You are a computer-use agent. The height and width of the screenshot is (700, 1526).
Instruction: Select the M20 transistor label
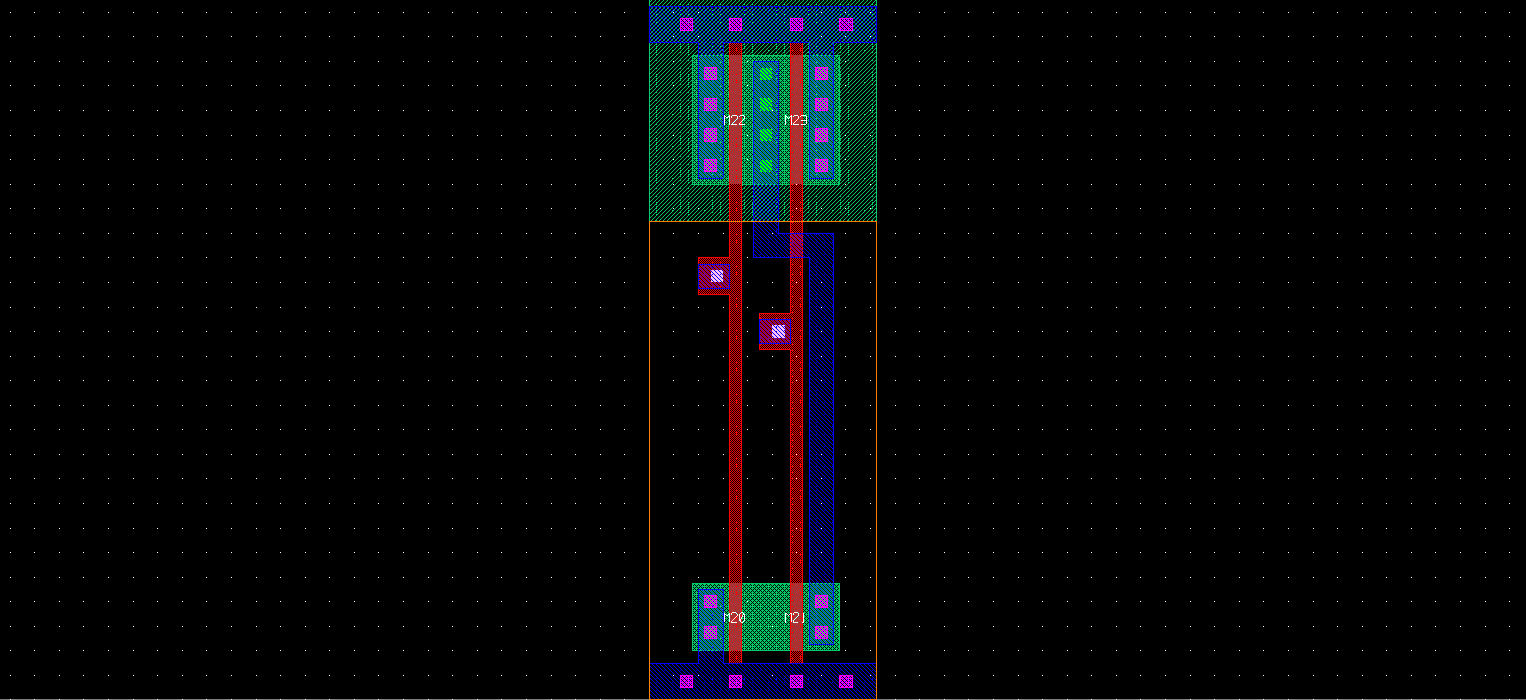pyautogui.click(x=735, y=618)
